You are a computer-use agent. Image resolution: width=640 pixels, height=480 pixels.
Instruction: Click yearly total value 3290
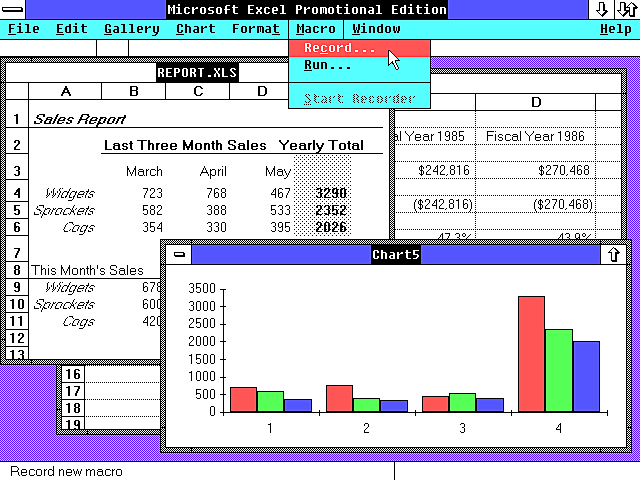331,193
